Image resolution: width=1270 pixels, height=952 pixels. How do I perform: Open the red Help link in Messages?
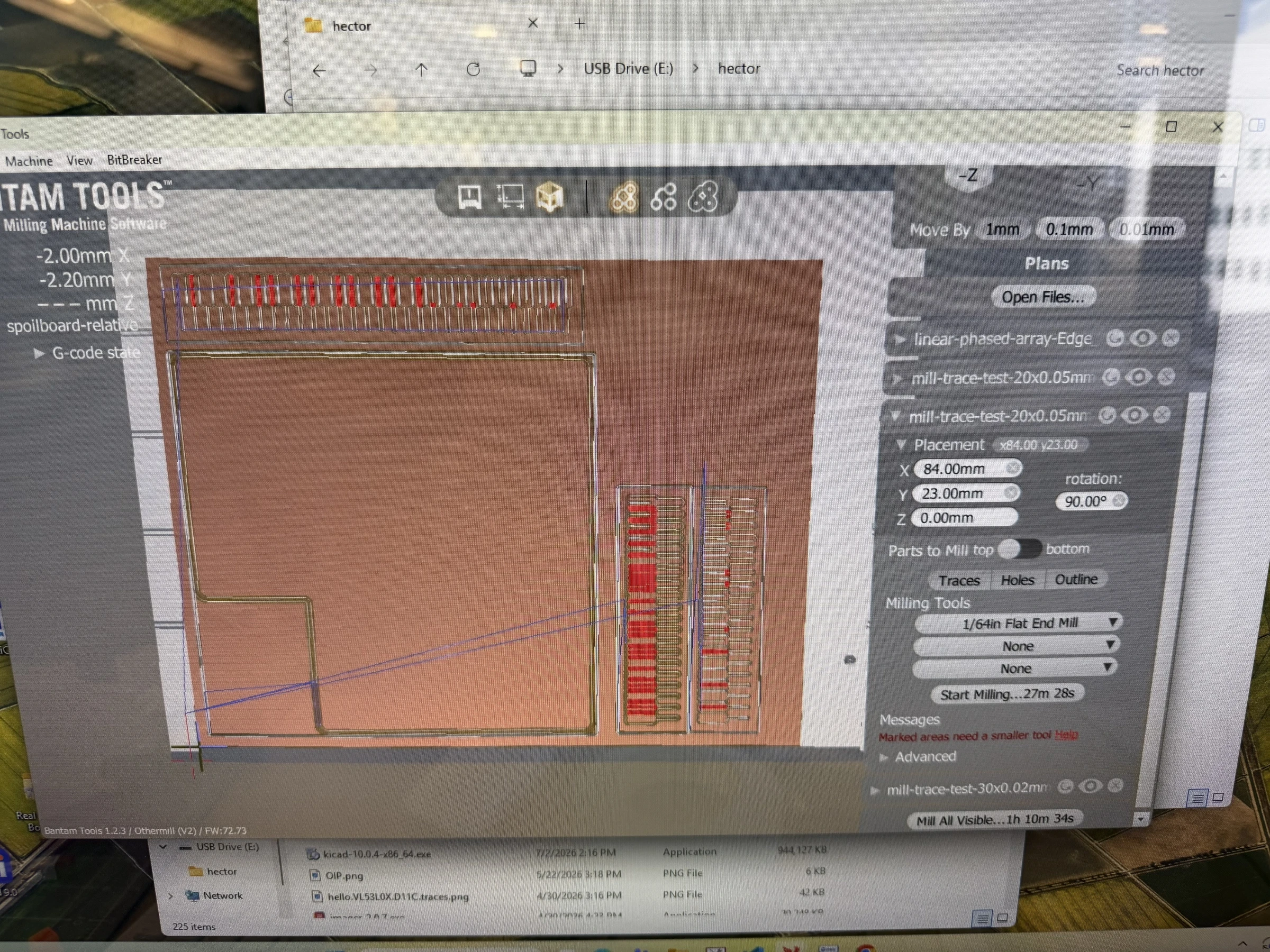point(1066,735)
